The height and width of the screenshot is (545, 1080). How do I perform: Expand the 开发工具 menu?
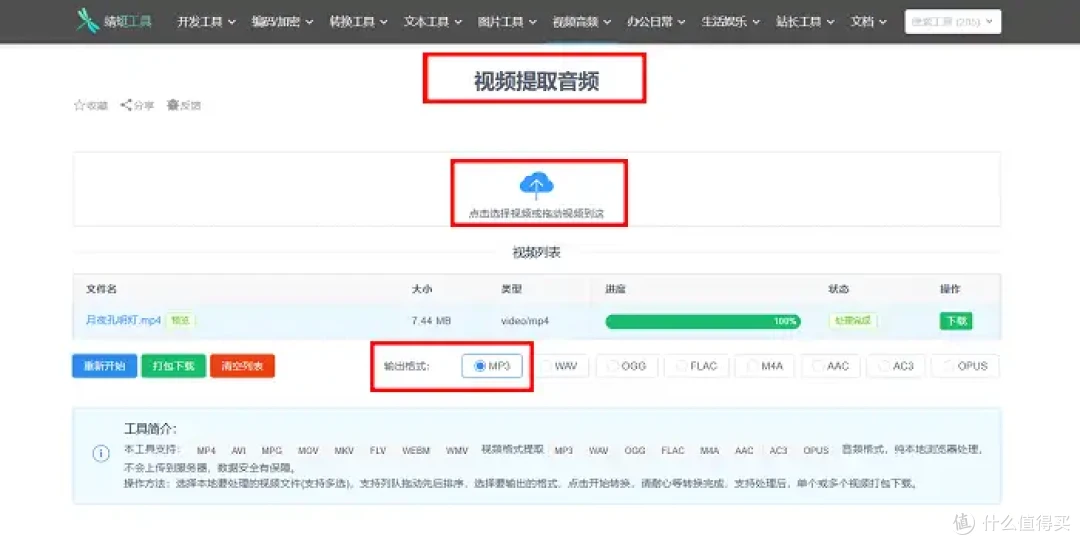[x=206, y=21]
